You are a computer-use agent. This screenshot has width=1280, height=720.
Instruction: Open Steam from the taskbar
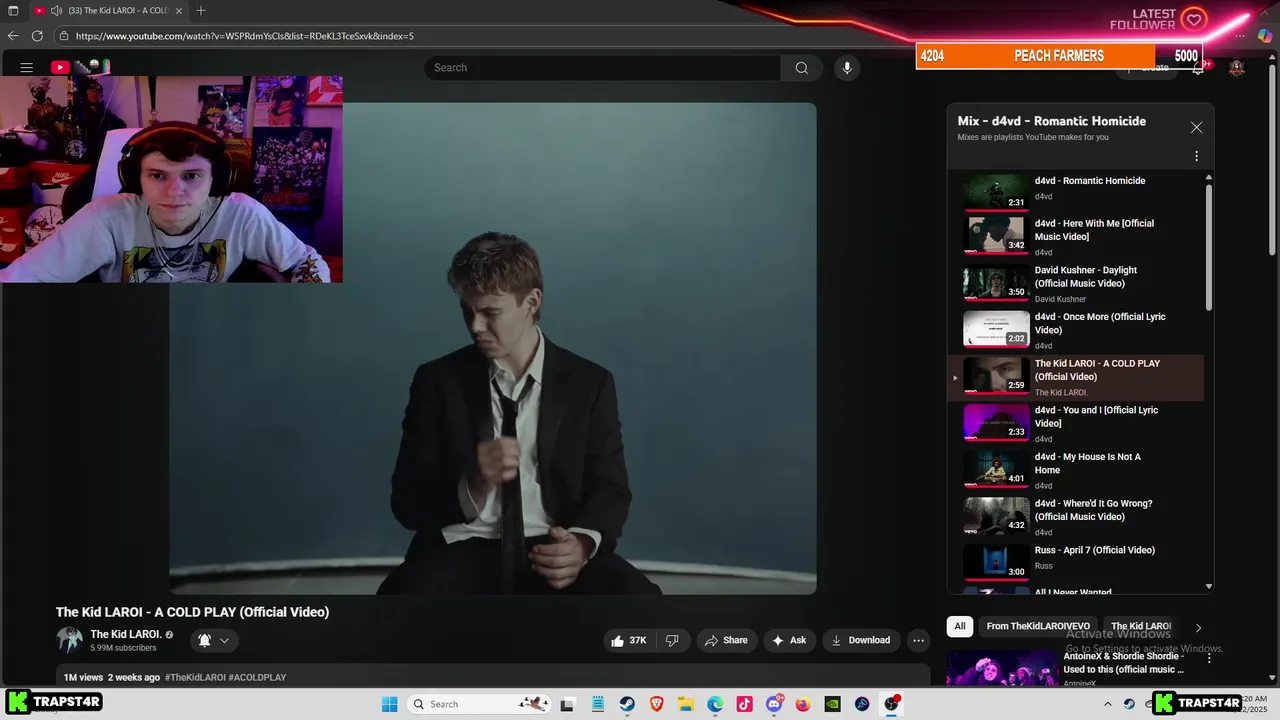point(627,704)
